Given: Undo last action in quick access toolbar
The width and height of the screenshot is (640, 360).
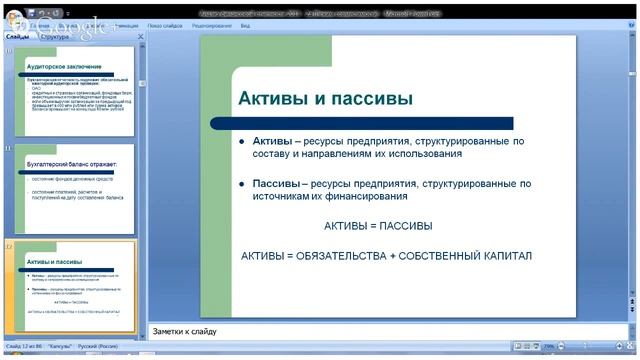Looking at the screenshot, I should click(42, 13).
